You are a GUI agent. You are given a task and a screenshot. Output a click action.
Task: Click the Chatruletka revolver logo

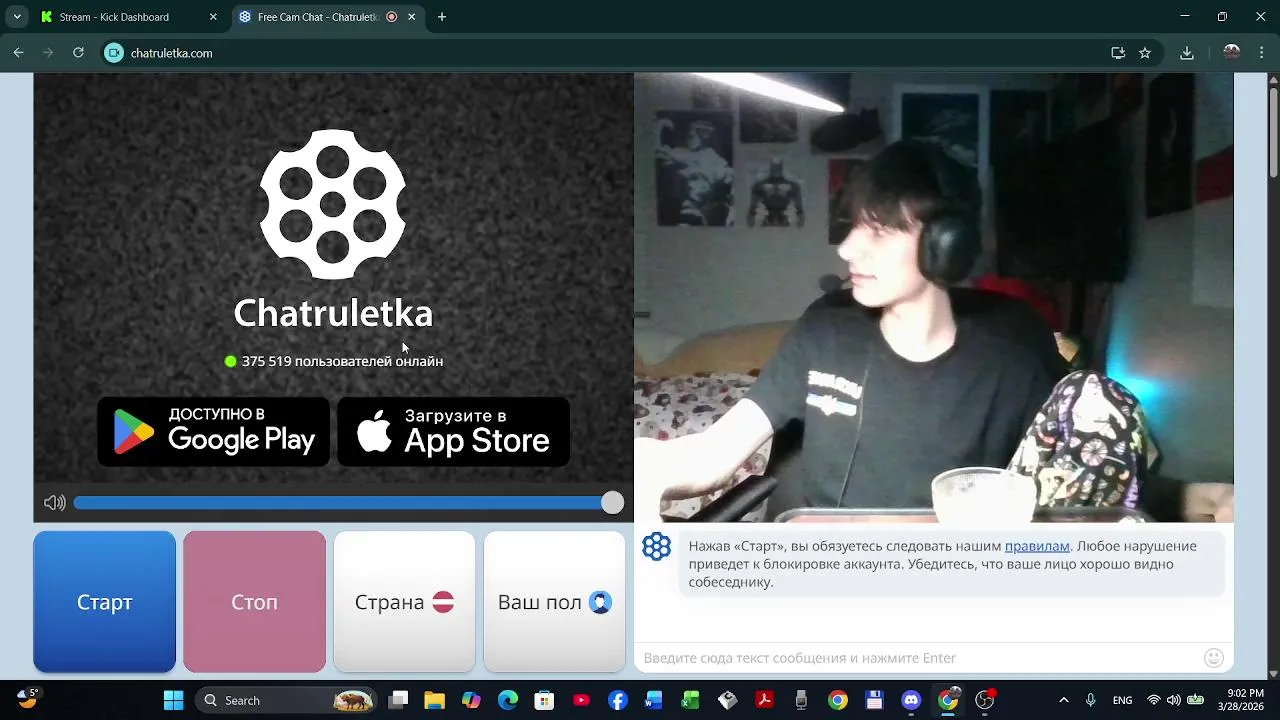pos(333,204)
